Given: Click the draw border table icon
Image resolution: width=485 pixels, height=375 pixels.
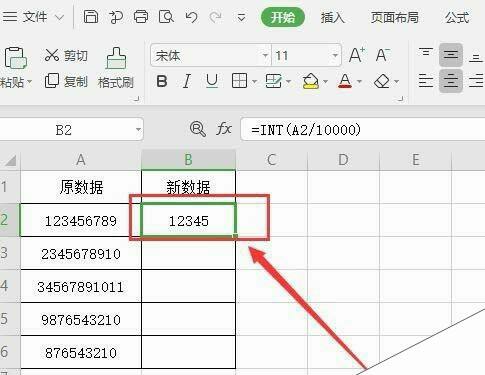Looking at the screenshot, I should coord(274,81).
